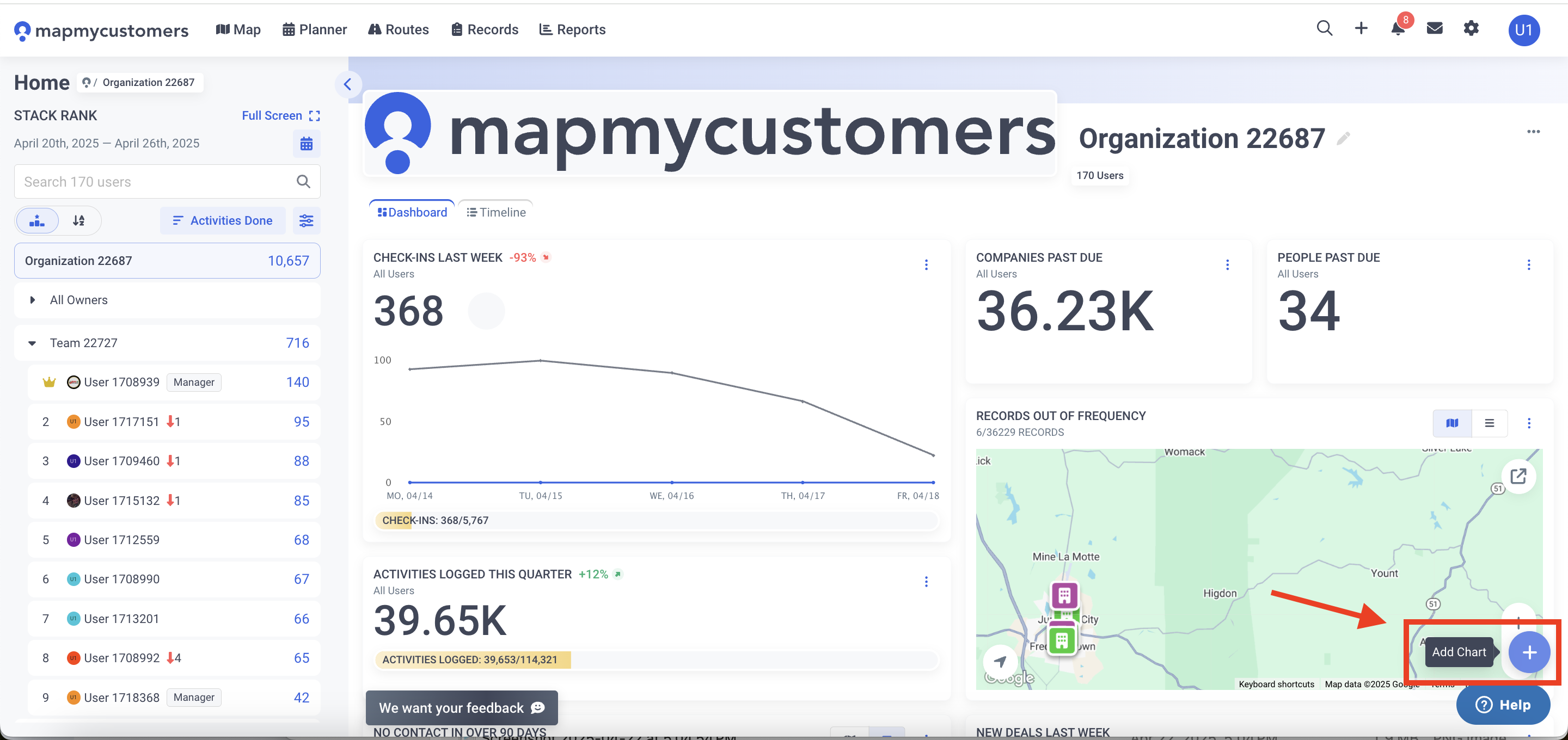
Task: Click the Check-ins 368/5,767 progress bar
Action: pyautogui.click(x=656, y=520)
